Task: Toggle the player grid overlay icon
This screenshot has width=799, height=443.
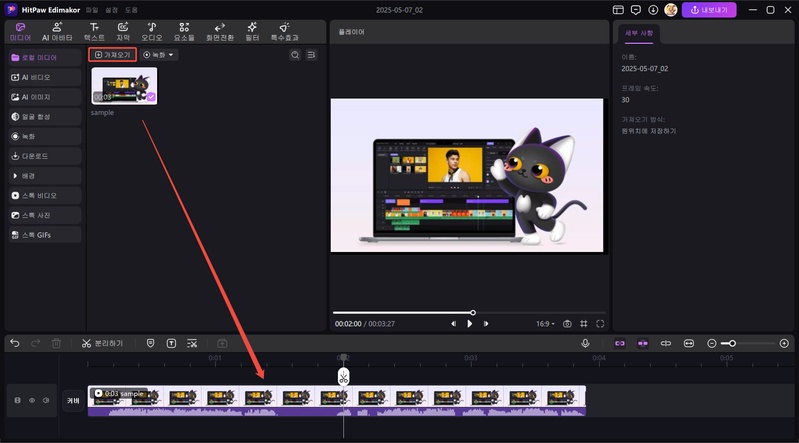Action: click(584, 323)
